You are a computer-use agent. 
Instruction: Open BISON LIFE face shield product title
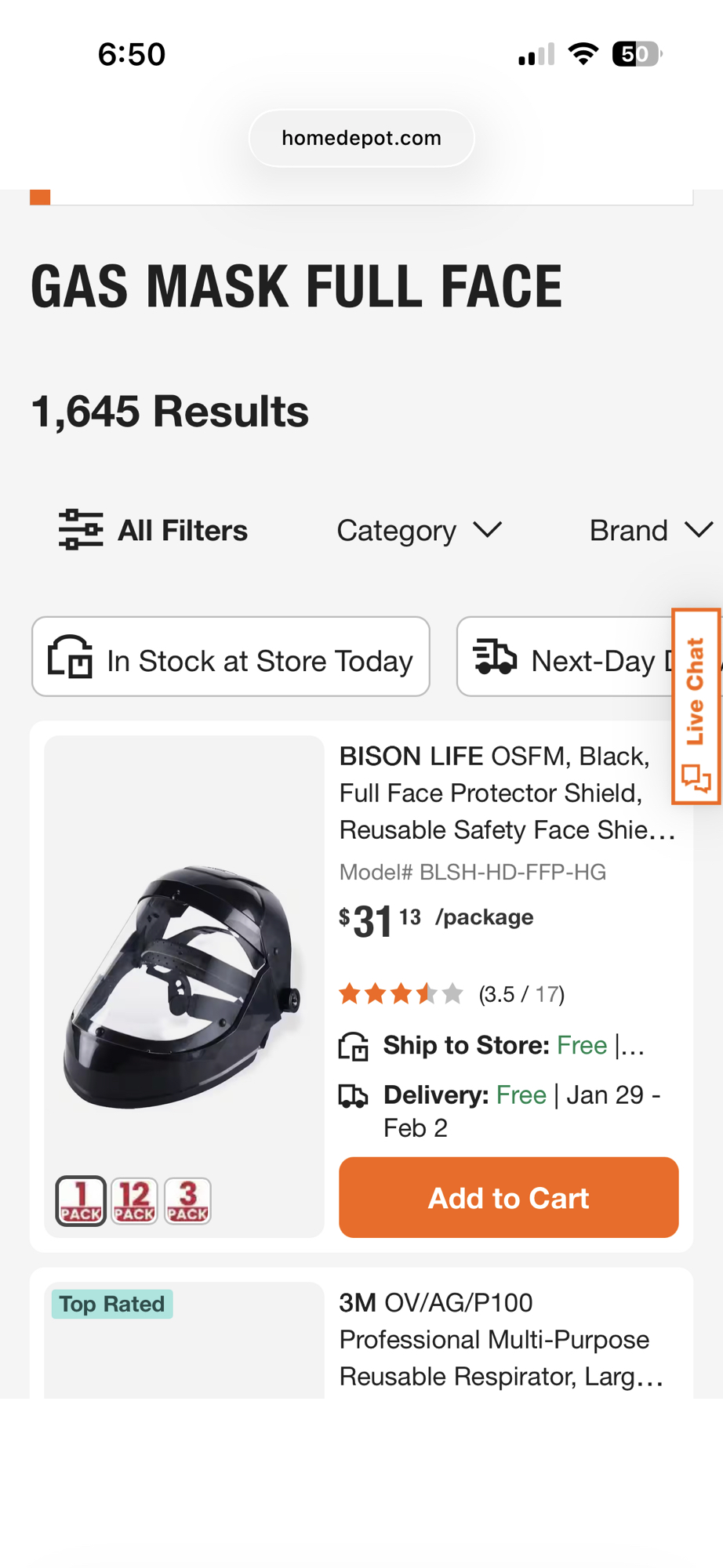point(507,793)
